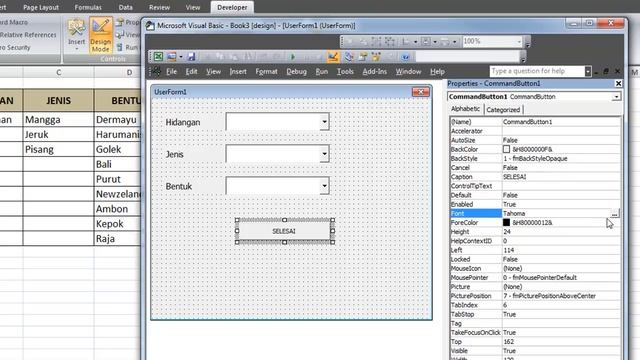Screen dimensions: 640x360
Task: Click the VBA Help question-mark icon
Action: (x=405, y=57)
